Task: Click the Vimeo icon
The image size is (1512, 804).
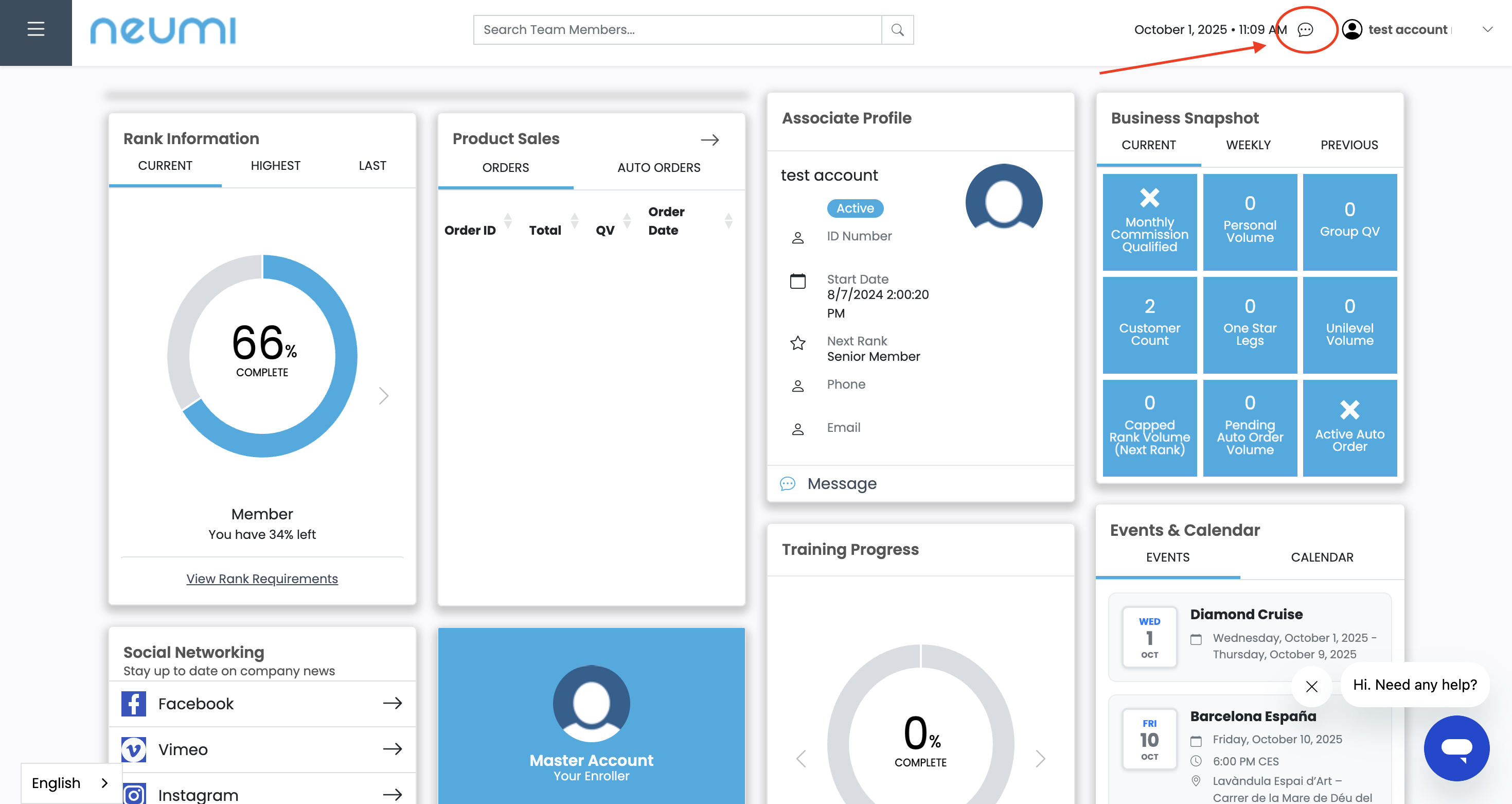Action: coord(134,749)
